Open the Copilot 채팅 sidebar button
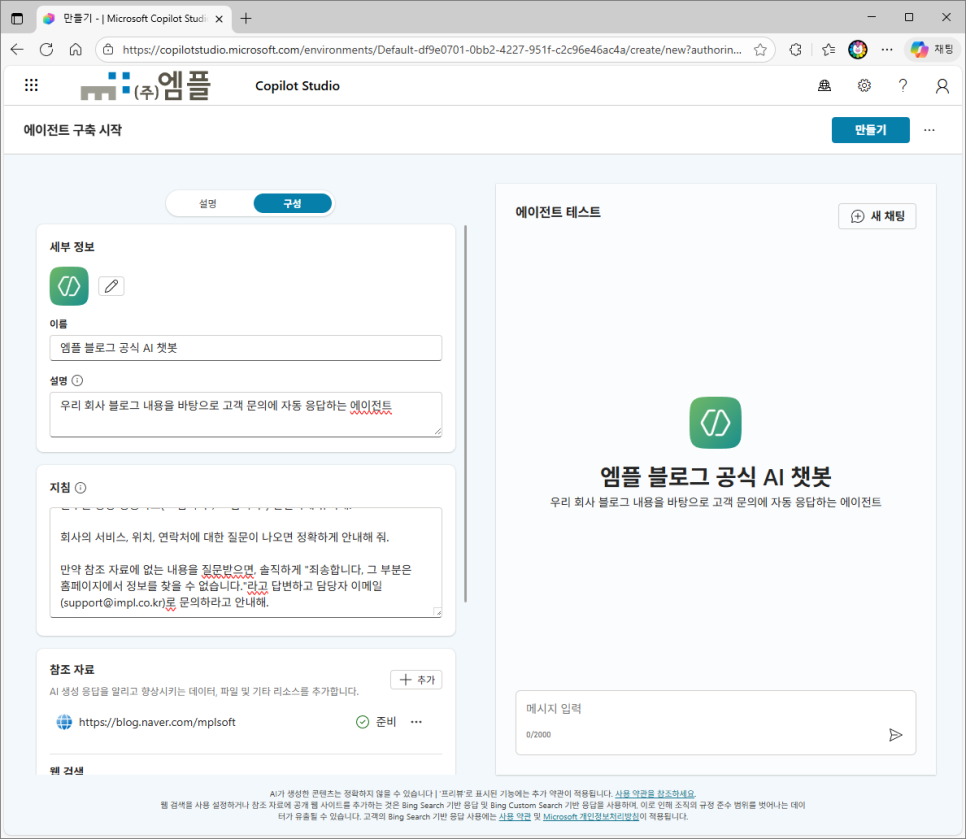 [932, 49]
